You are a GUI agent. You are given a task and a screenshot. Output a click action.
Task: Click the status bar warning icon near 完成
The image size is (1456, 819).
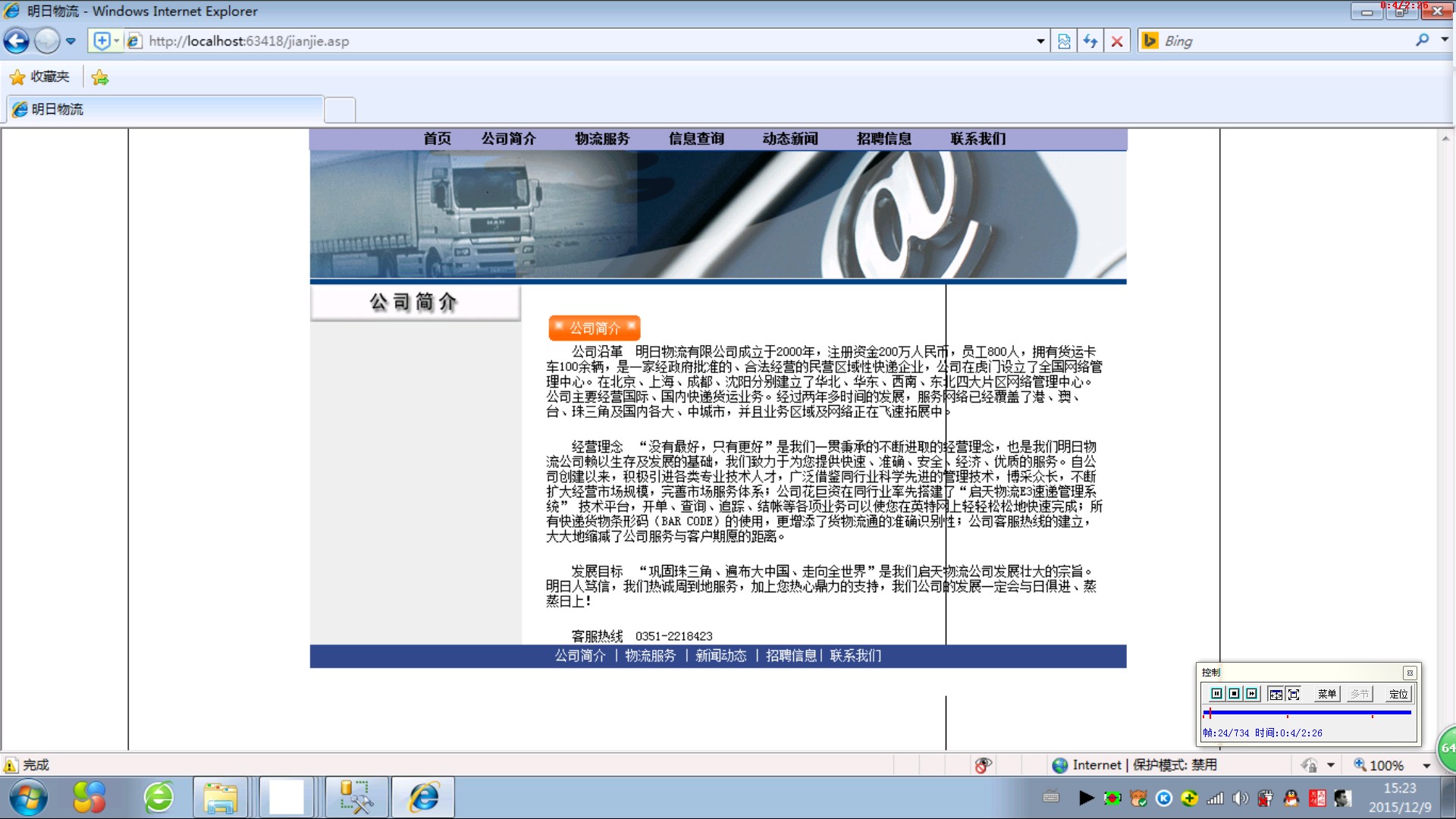coord(11,765)
